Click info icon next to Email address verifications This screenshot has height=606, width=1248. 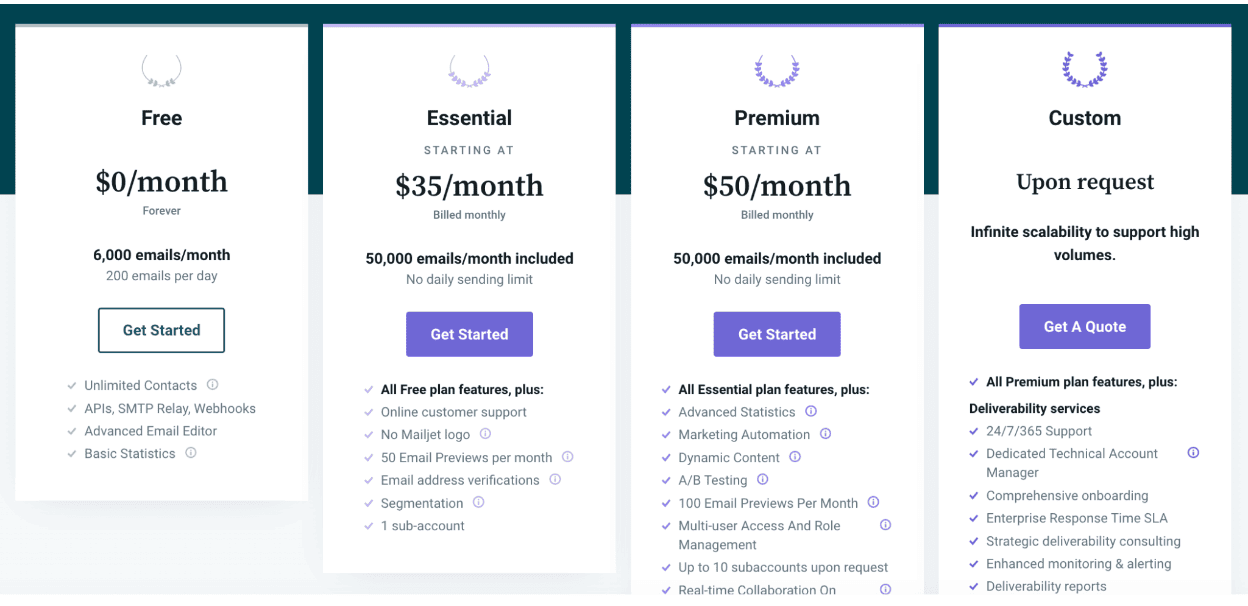555,480
